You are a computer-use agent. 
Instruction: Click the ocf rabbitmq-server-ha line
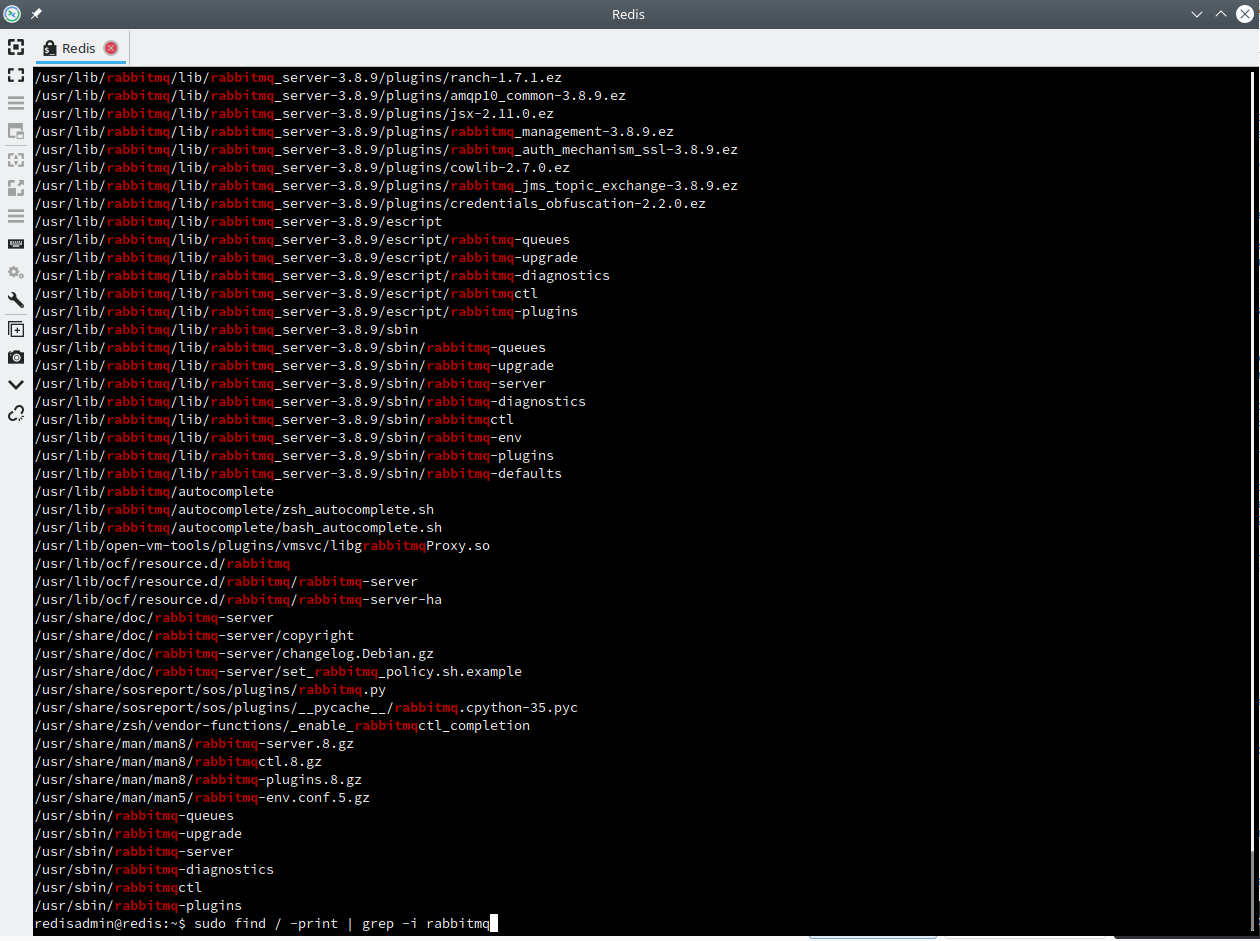238,599
